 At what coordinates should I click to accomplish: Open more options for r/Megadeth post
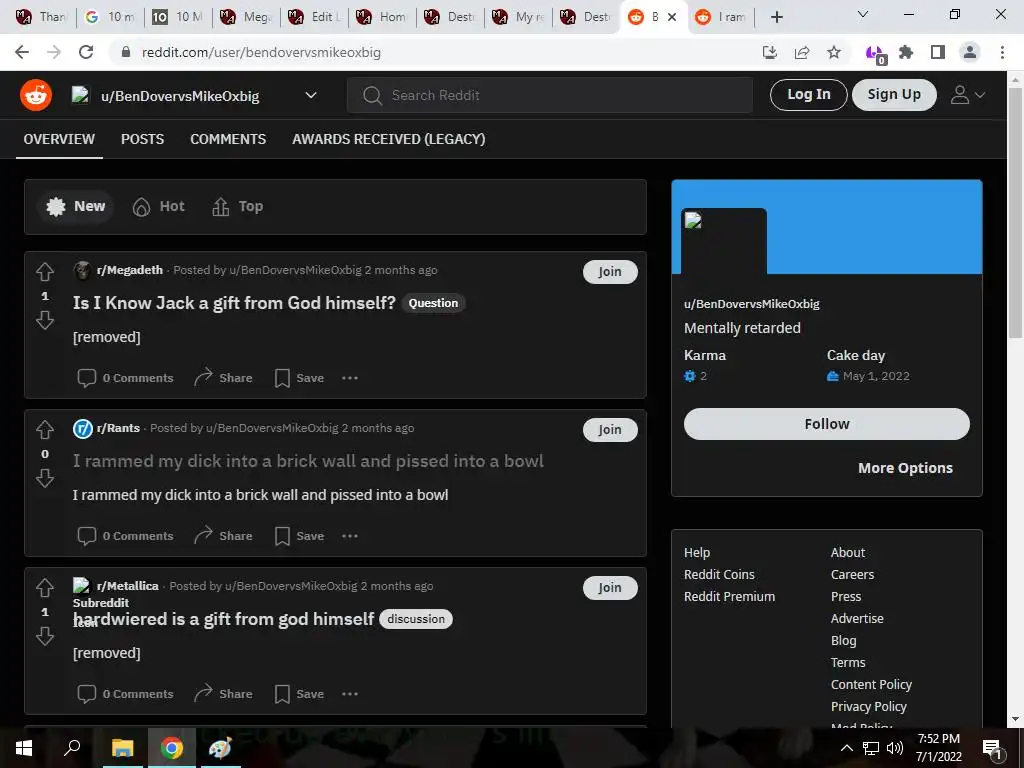[350, 378]
